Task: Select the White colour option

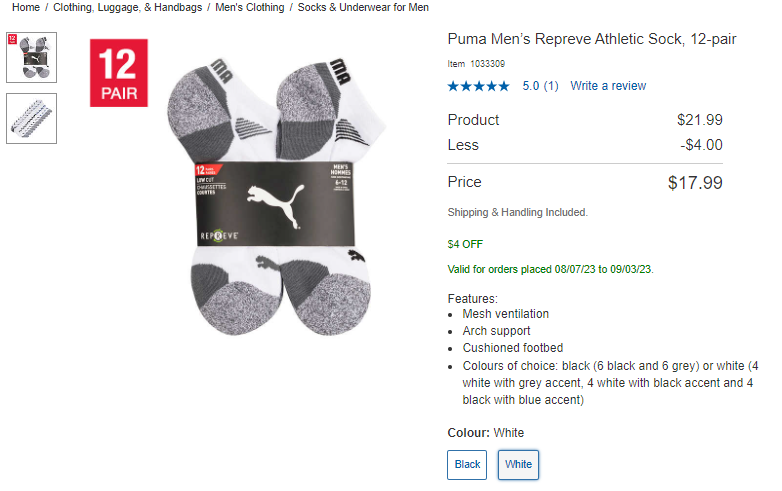Action: [518, 464]
